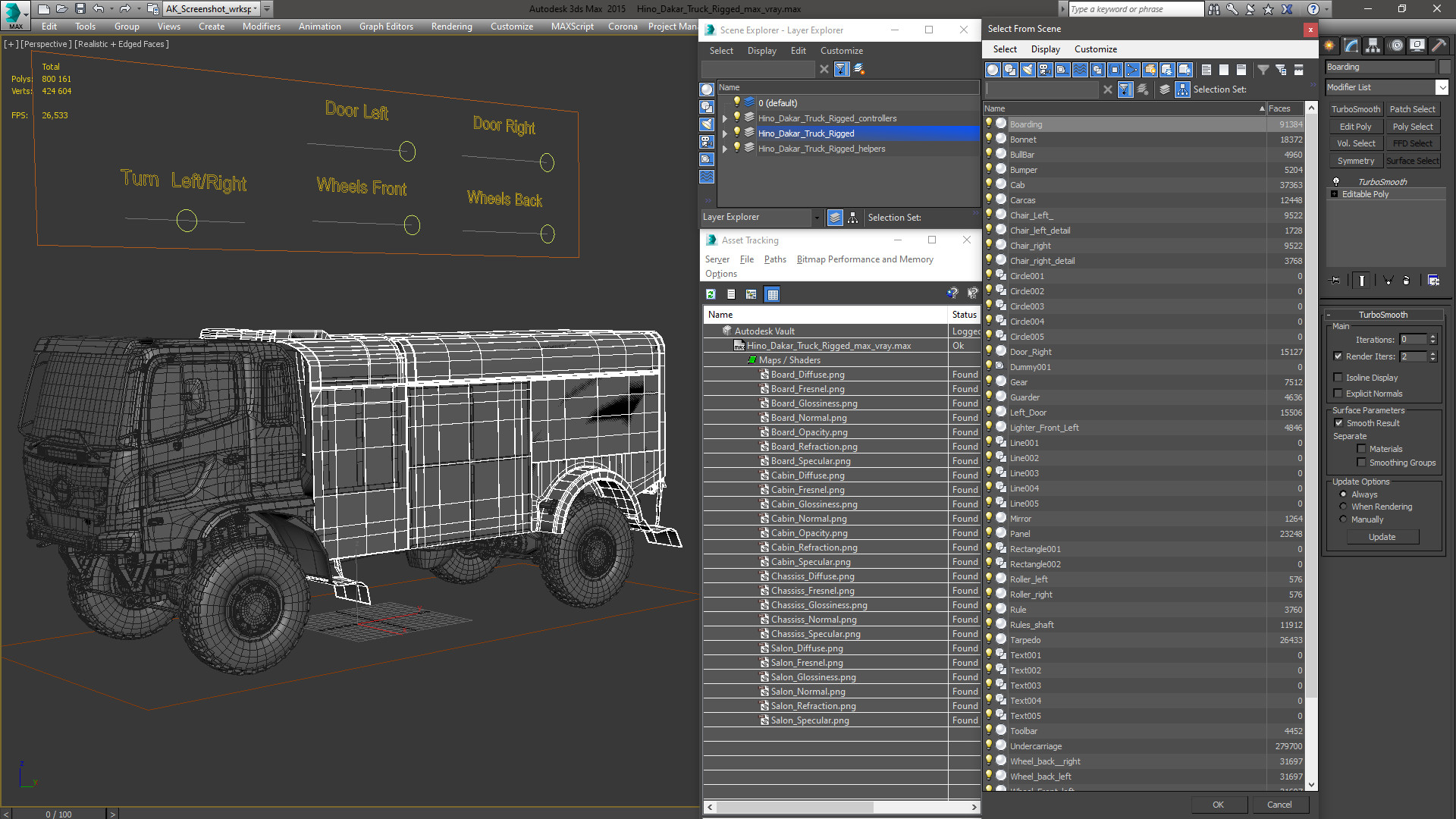Open Display menu in Scene Explorer
The image size is (1456, 819).
[x=761, y=51]
